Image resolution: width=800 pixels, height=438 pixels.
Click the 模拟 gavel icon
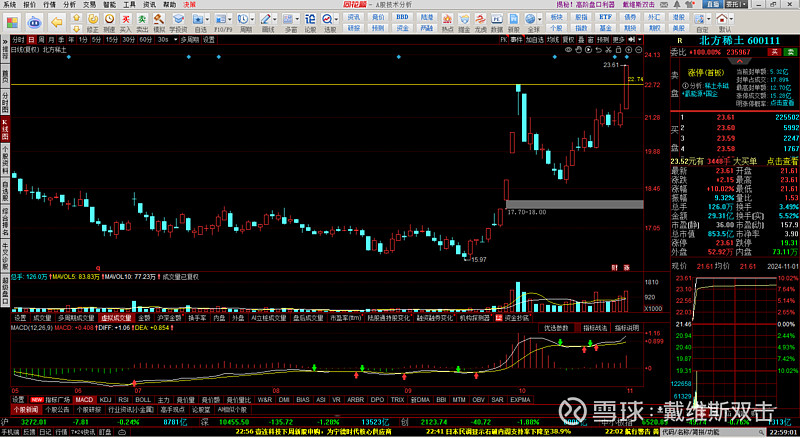[x=159, y=22]
